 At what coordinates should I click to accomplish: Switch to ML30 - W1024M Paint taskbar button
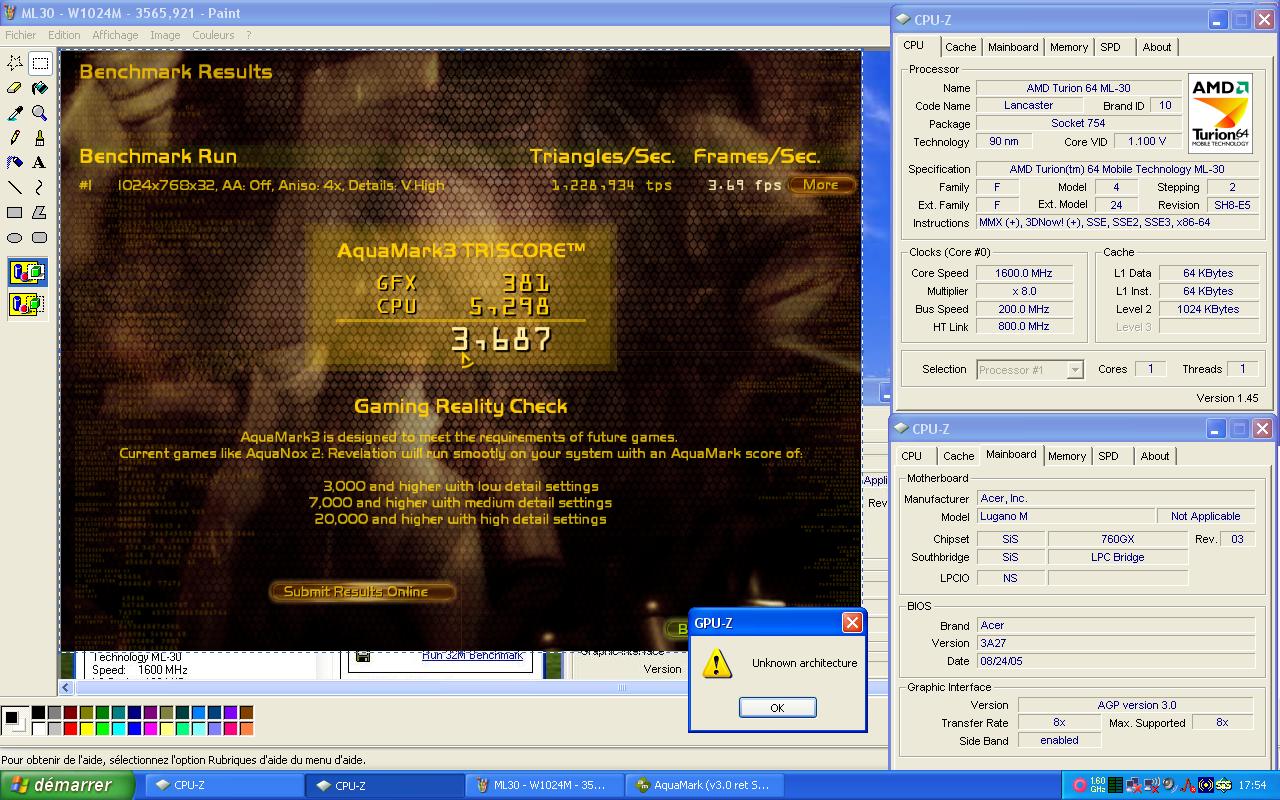point(545,785)
